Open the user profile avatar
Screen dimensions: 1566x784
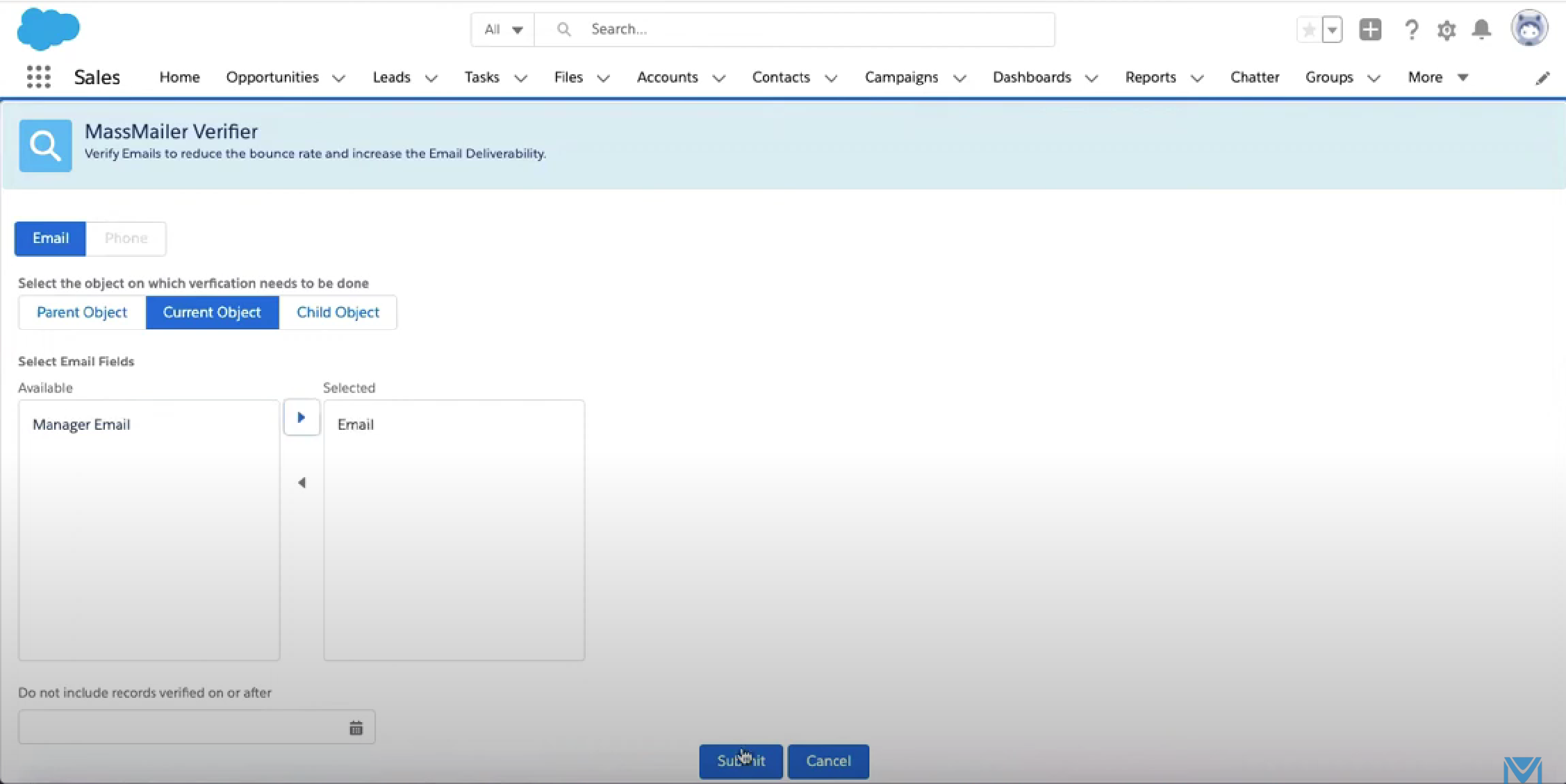(1529, 28)
